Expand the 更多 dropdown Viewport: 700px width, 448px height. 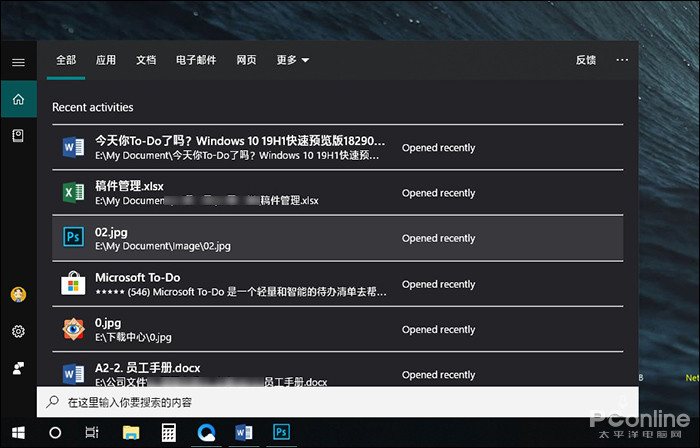(x=292, y=60)
